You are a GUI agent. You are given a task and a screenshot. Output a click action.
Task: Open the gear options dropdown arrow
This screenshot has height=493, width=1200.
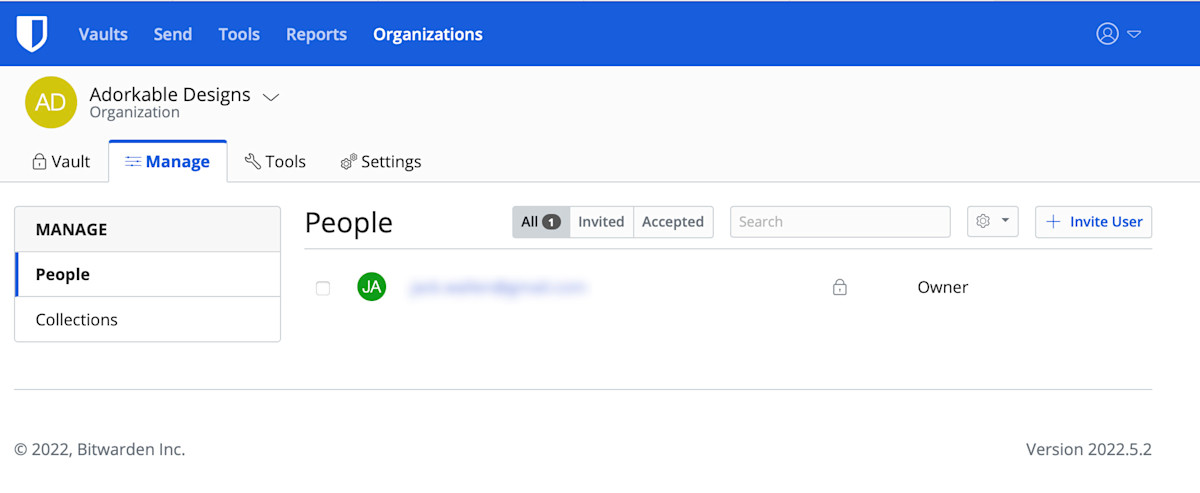[x=1005, y=222]
